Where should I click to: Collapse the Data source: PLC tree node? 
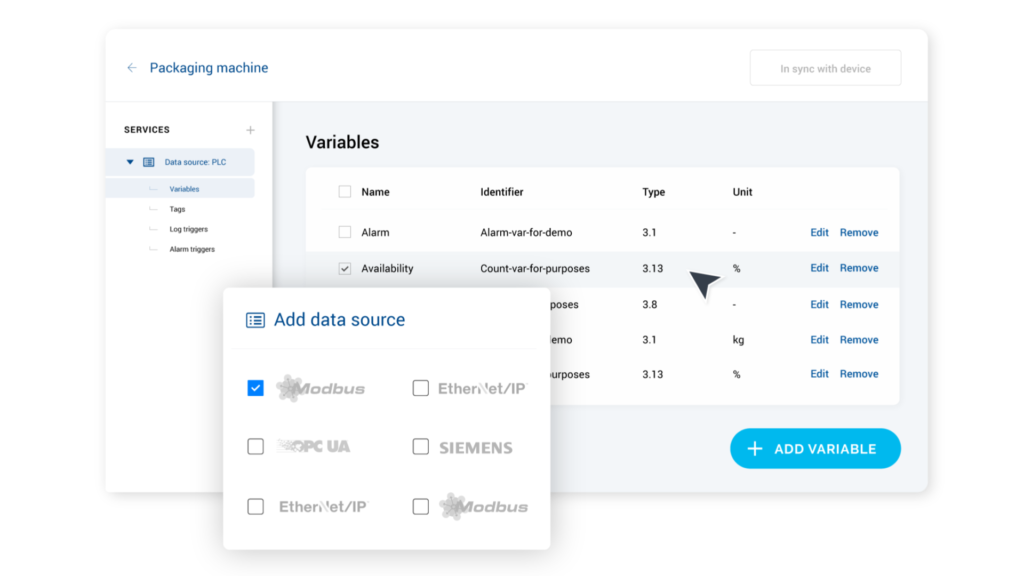pos(129,161)
